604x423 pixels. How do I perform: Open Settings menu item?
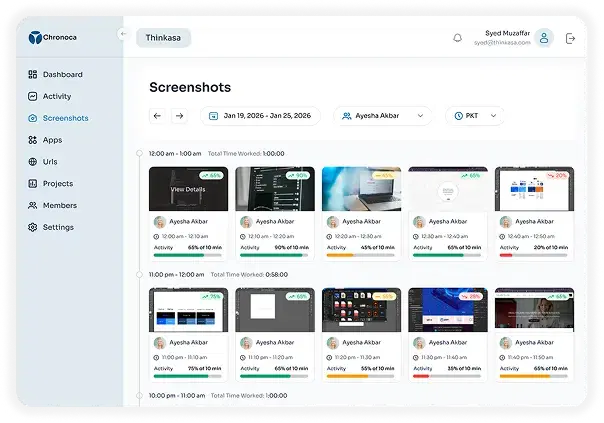point(51,227)
